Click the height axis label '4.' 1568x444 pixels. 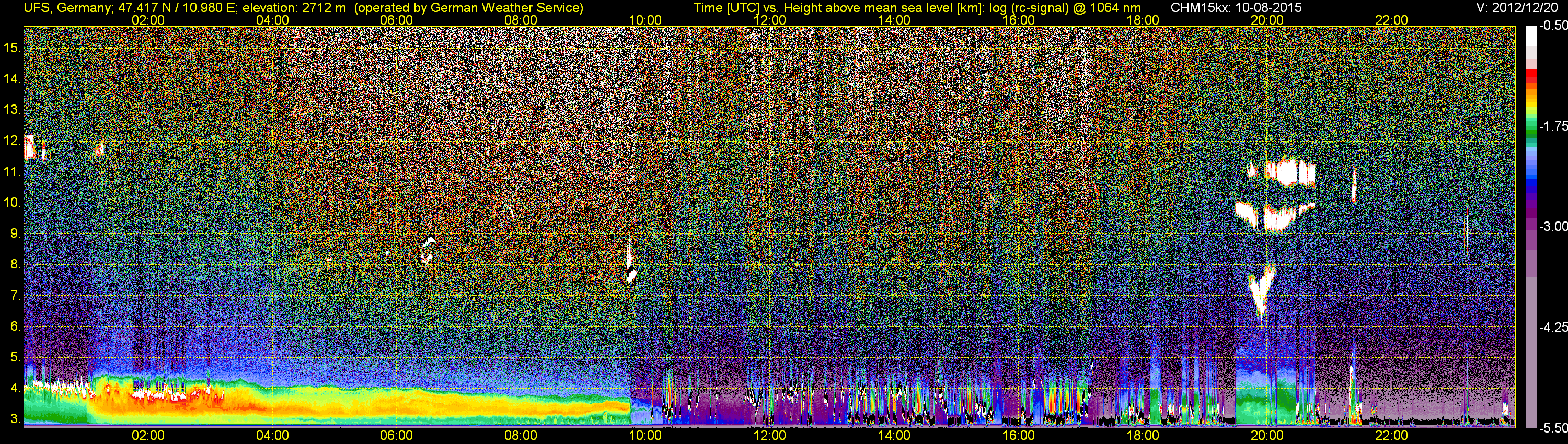(15, 388)
